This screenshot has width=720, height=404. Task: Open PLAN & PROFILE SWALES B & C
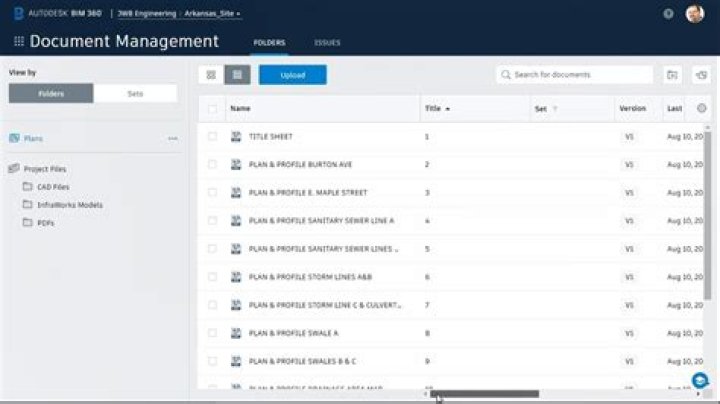pyautogui.click(x=302, y=361)
